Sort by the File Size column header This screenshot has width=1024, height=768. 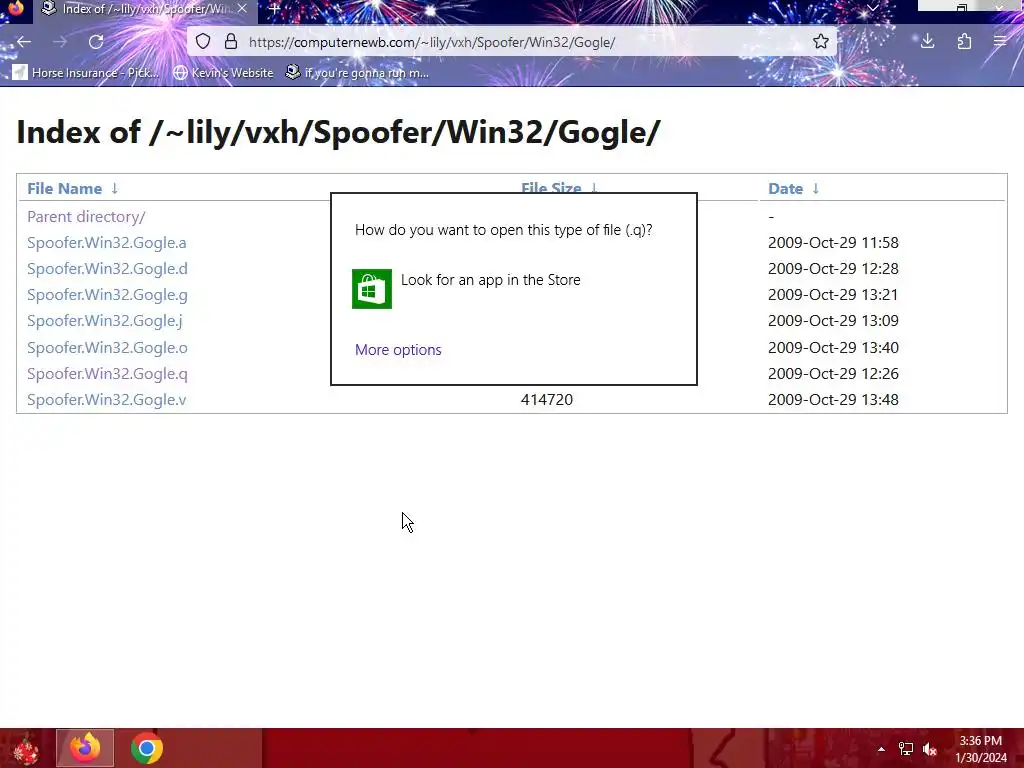tap(551, 189)
